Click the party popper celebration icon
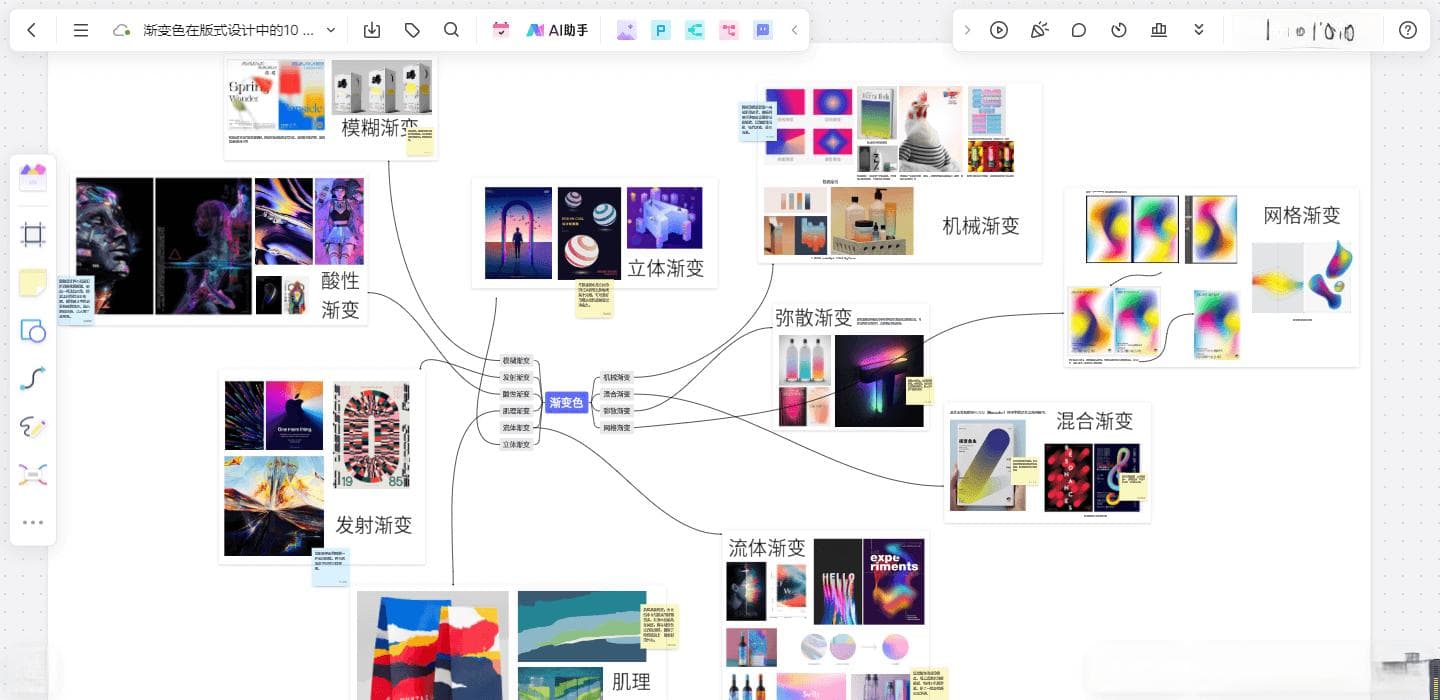 pos(1039,30)
